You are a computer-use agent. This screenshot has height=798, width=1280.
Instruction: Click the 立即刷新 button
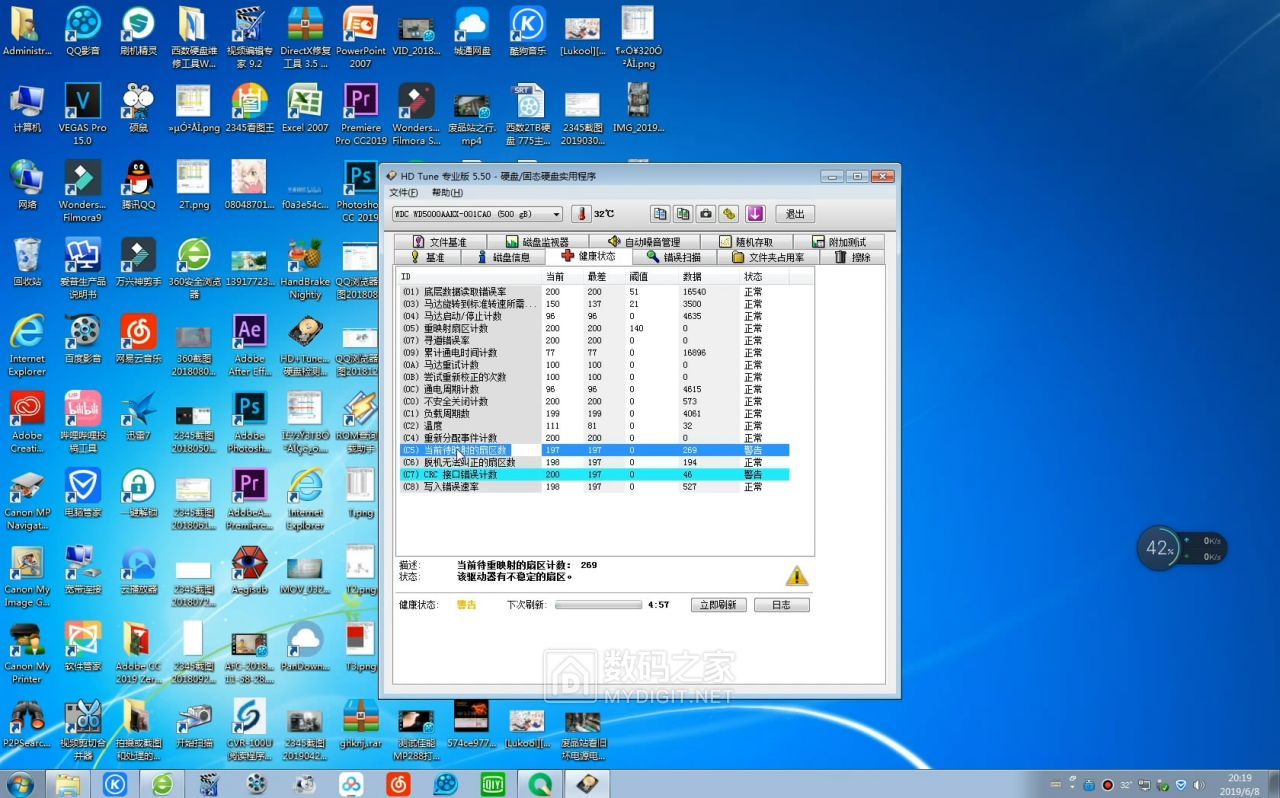(x=719, y=605)
